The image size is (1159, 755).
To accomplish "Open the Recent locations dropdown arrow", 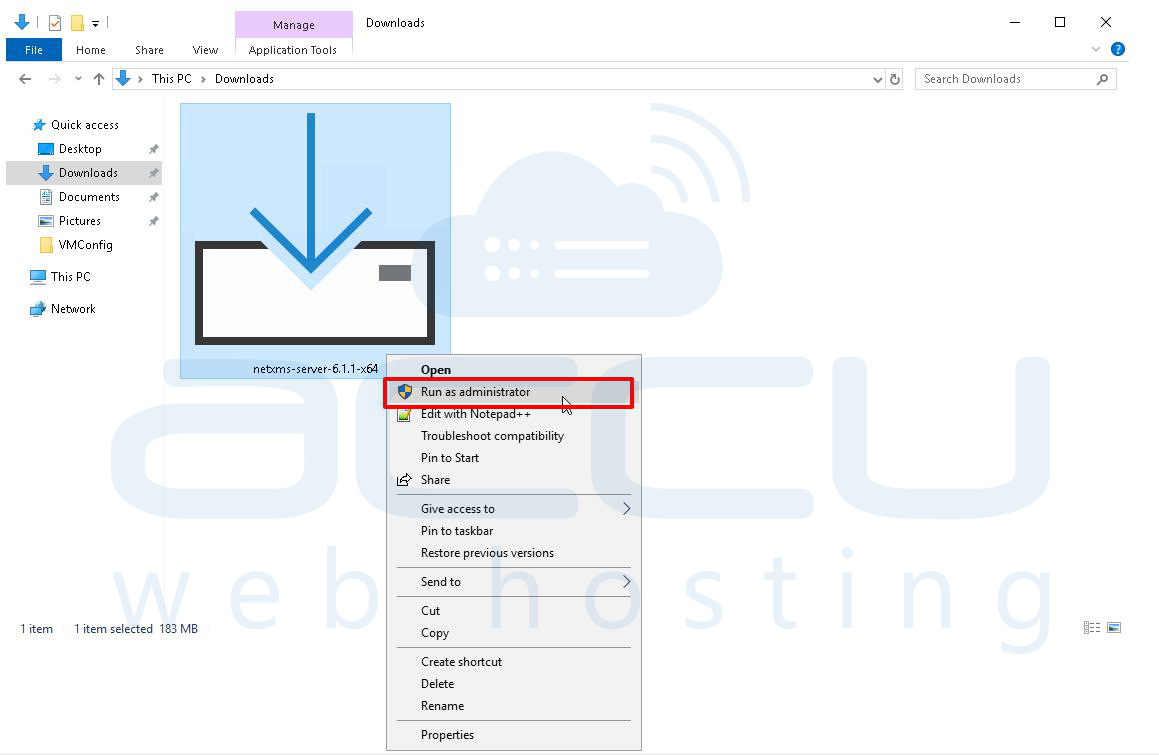I will 78,78.
